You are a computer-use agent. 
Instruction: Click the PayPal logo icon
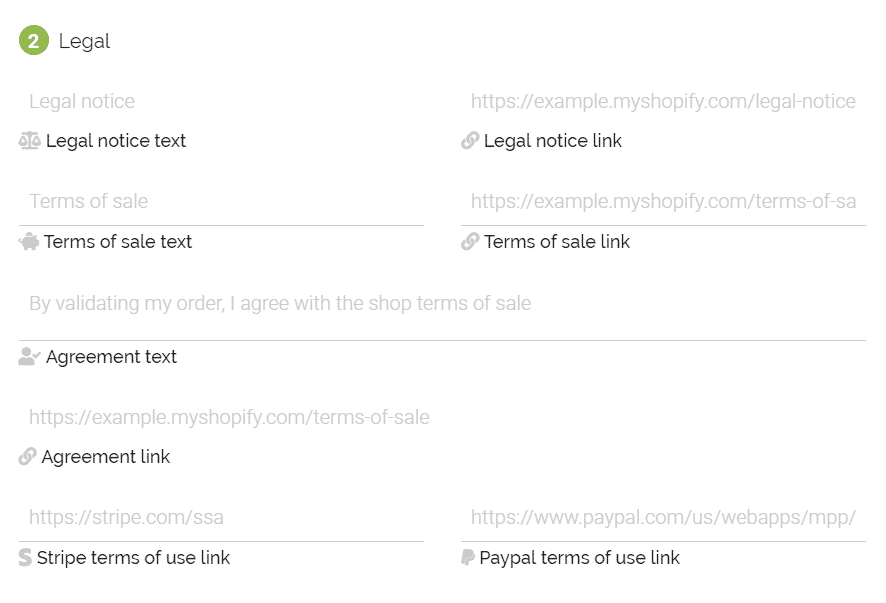[468, 557]
